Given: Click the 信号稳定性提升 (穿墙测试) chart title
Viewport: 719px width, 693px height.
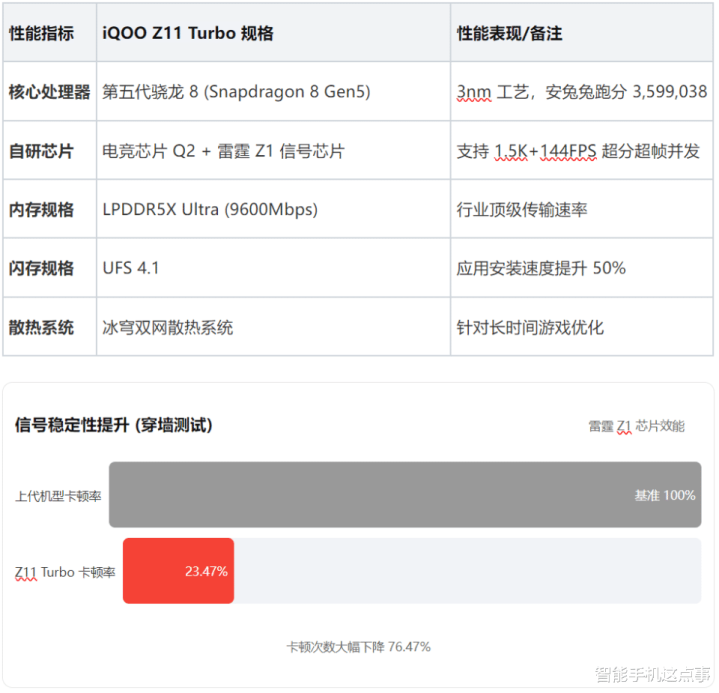Looking at the screenshot, I should pos(113,425).
